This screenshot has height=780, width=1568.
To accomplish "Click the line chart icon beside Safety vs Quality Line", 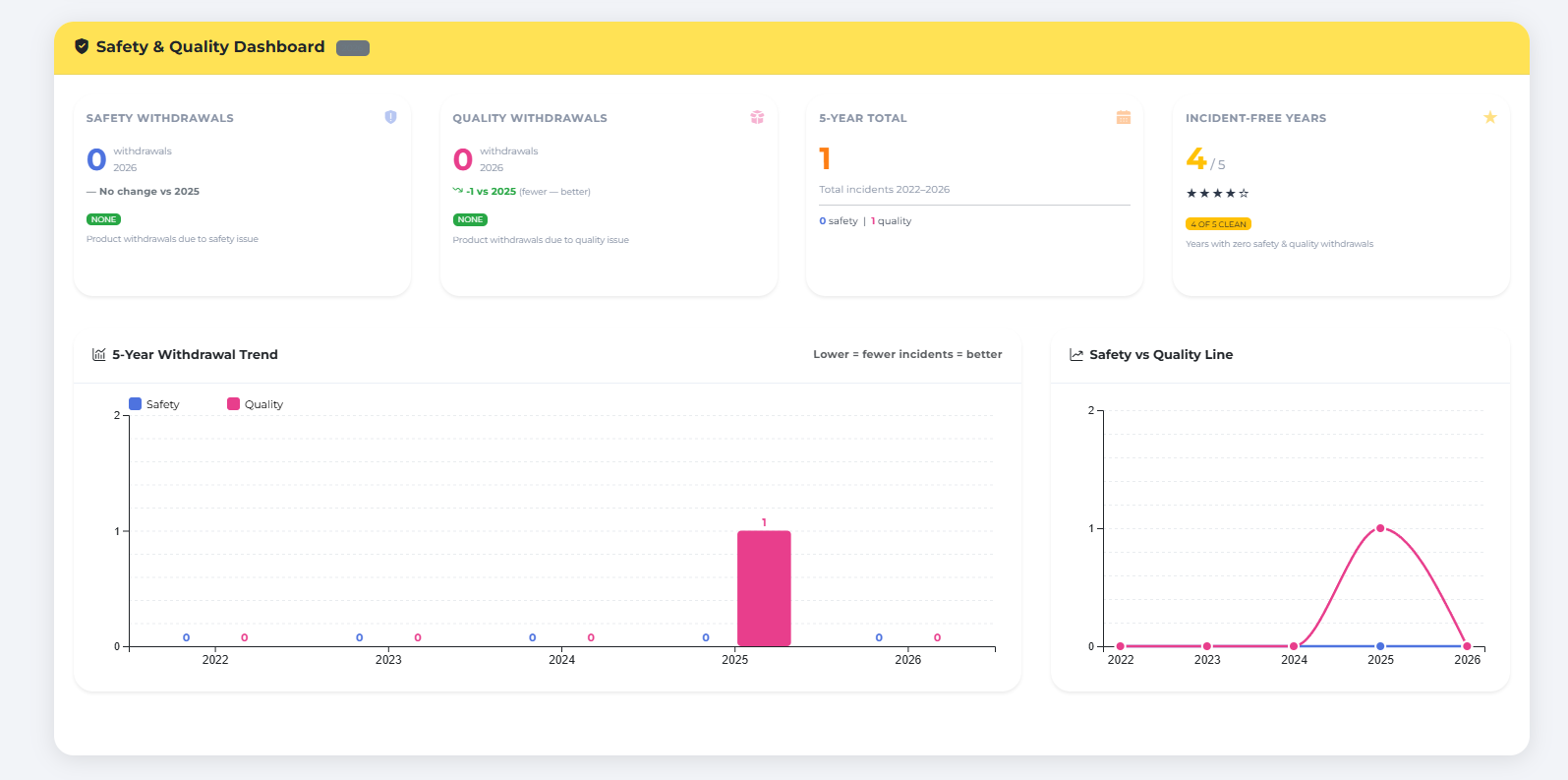I will click(x=1076, y=355).
